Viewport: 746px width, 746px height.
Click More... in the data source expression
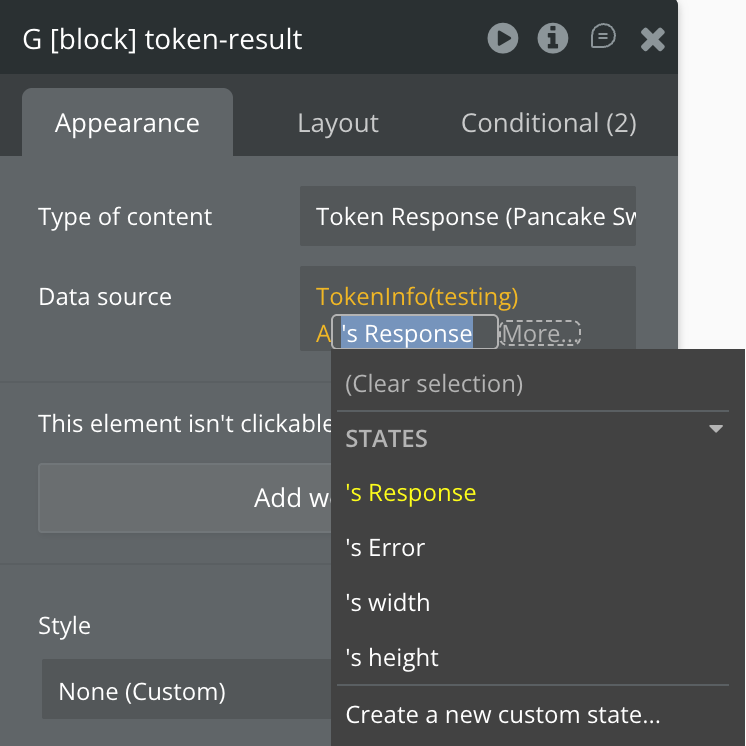pyautogui.click(x=540, y=333)
